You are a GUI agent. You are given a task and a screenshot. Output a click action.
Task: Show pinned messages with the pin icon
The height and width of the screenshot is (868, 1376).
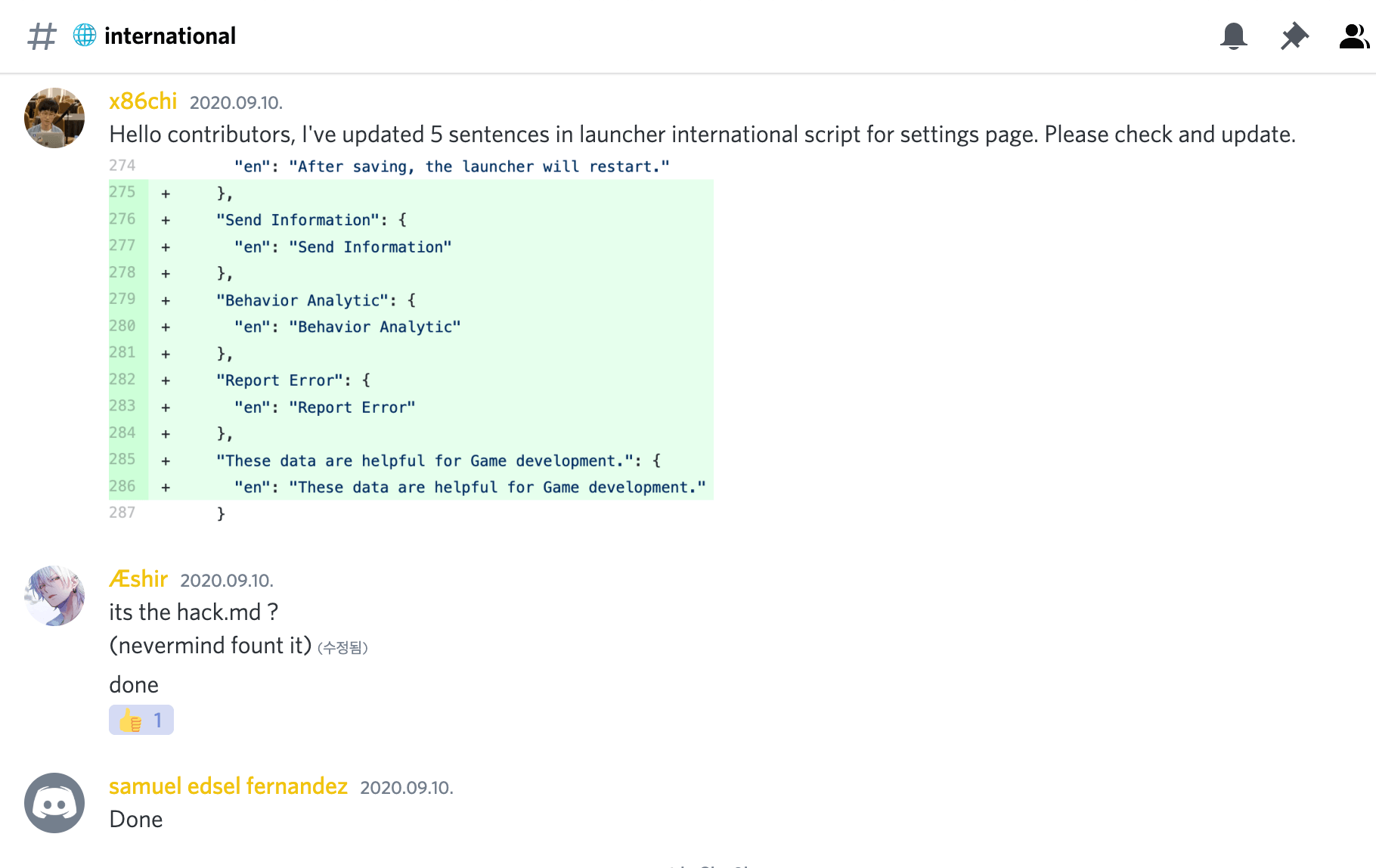(1294, 36)
